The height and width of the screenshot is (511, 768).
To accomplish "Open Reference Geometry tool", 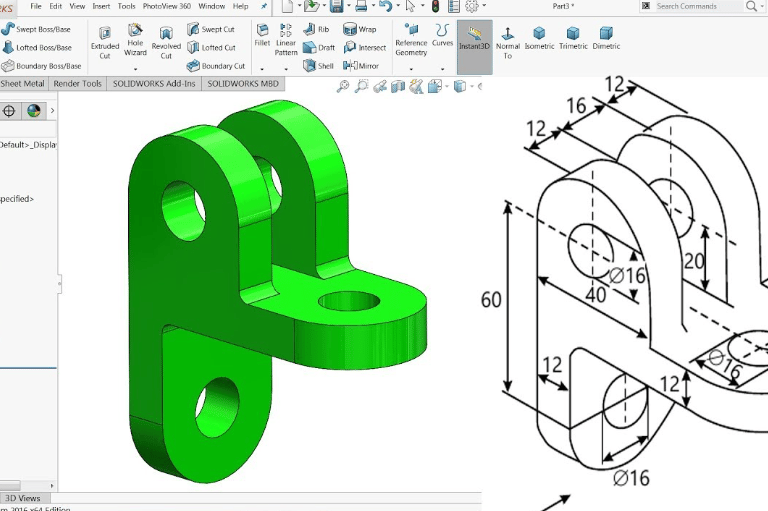I will click(411, 39).
